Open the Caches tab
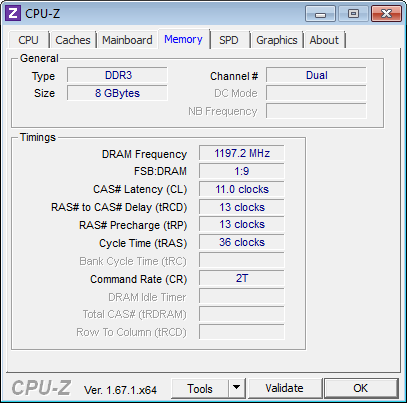 point(73,40)
